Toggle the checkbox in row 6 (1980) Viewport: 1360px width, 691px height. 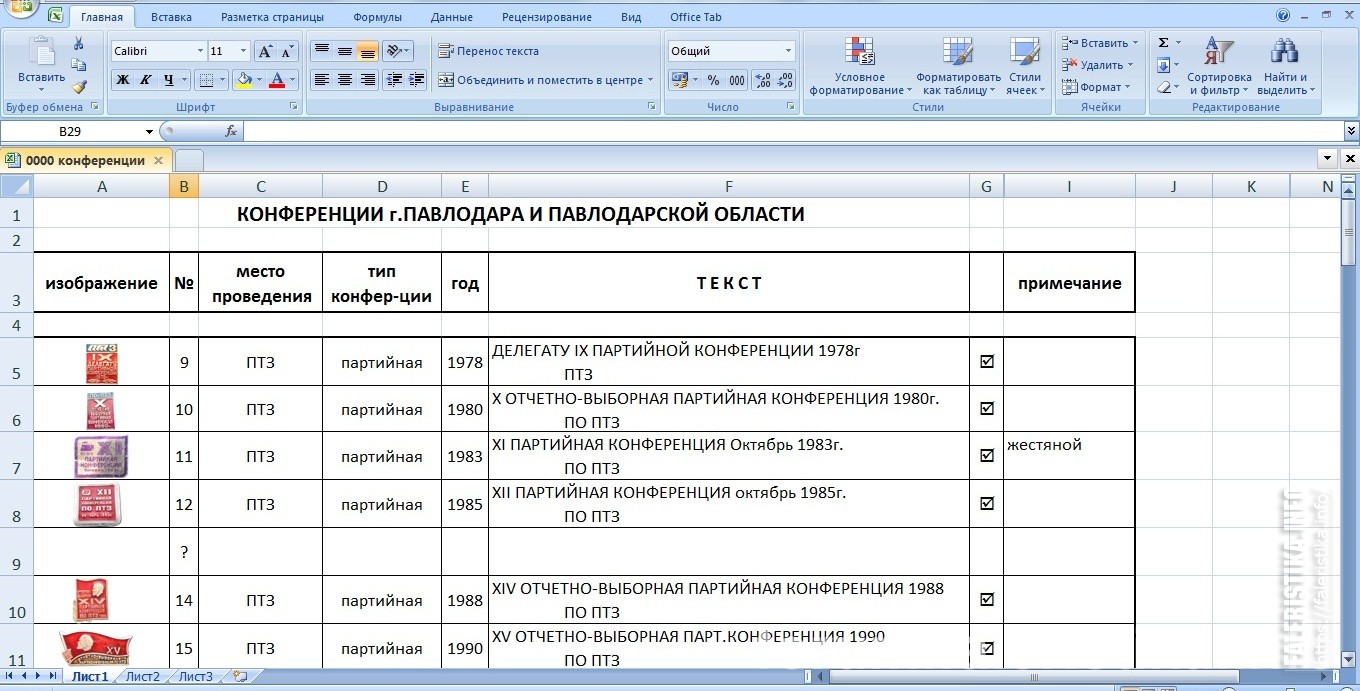987,408
